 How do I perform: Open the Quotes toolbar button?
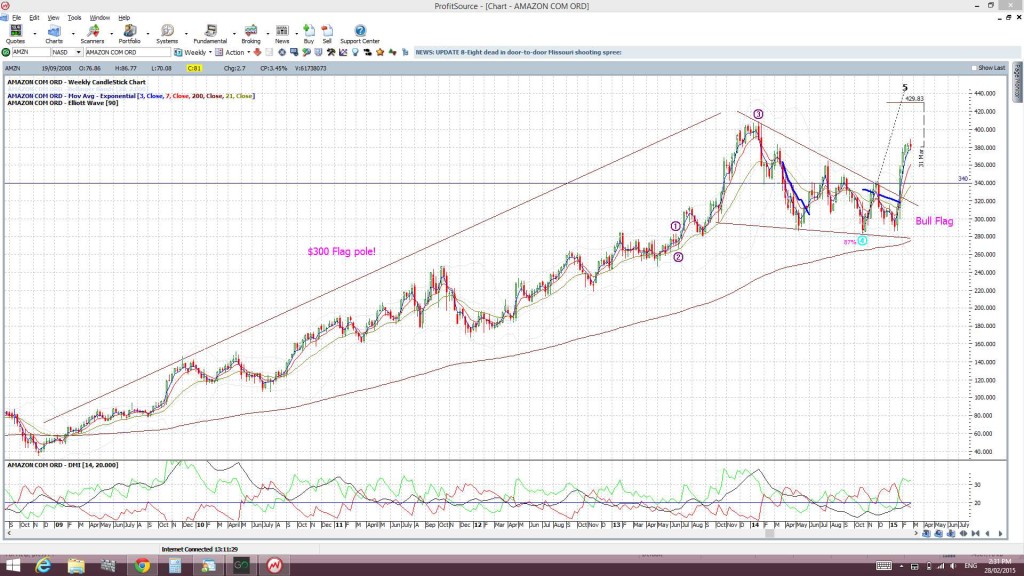15,34
